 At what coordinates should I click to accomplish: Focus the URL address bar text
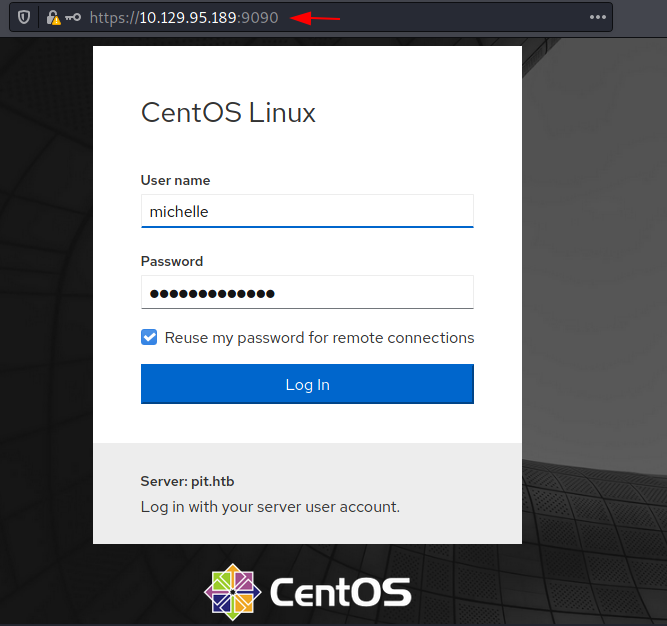(184, 17)
